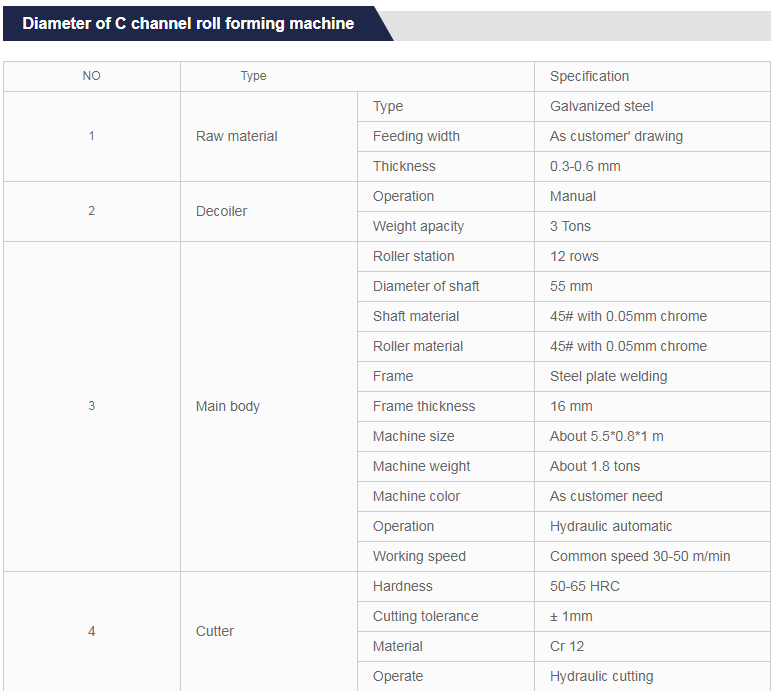Viewport: 773px width, 691px height.
Task: Click the 'Frame thickness' row label
Action: [x=424, y=407]
